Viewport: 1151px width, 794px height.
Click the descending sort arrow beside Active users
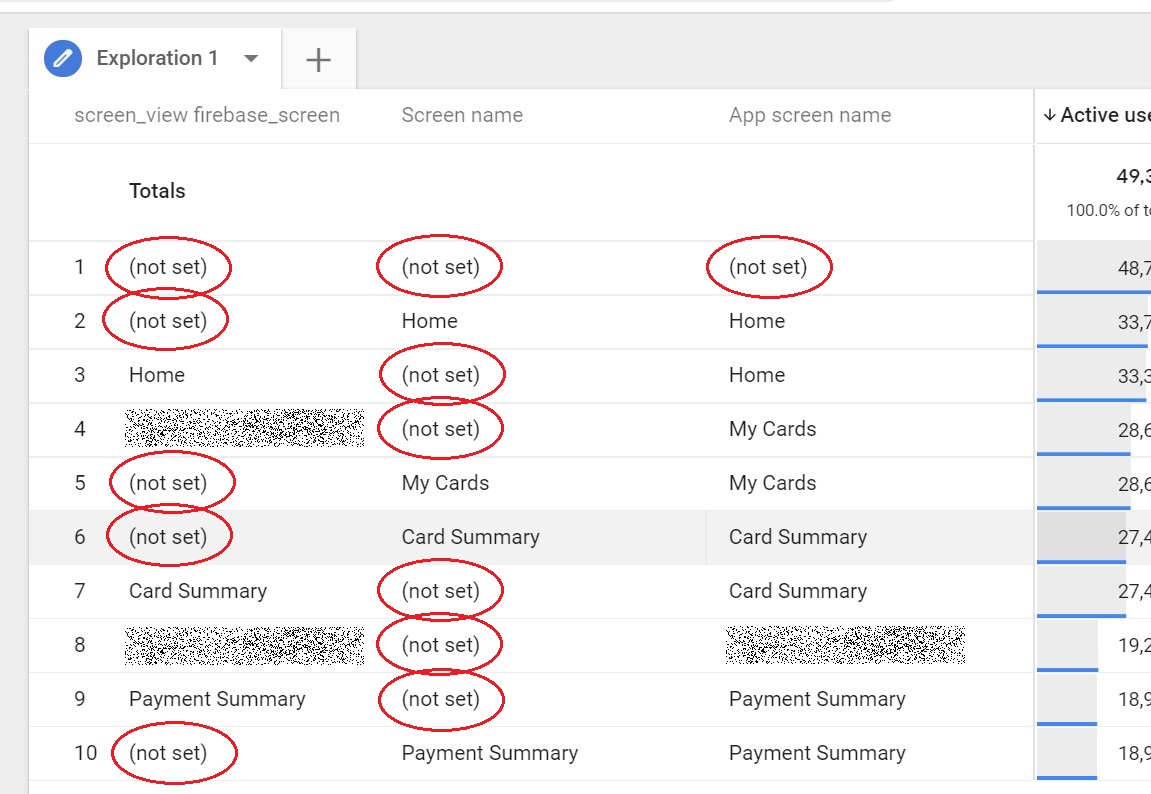pos(1051,114)
